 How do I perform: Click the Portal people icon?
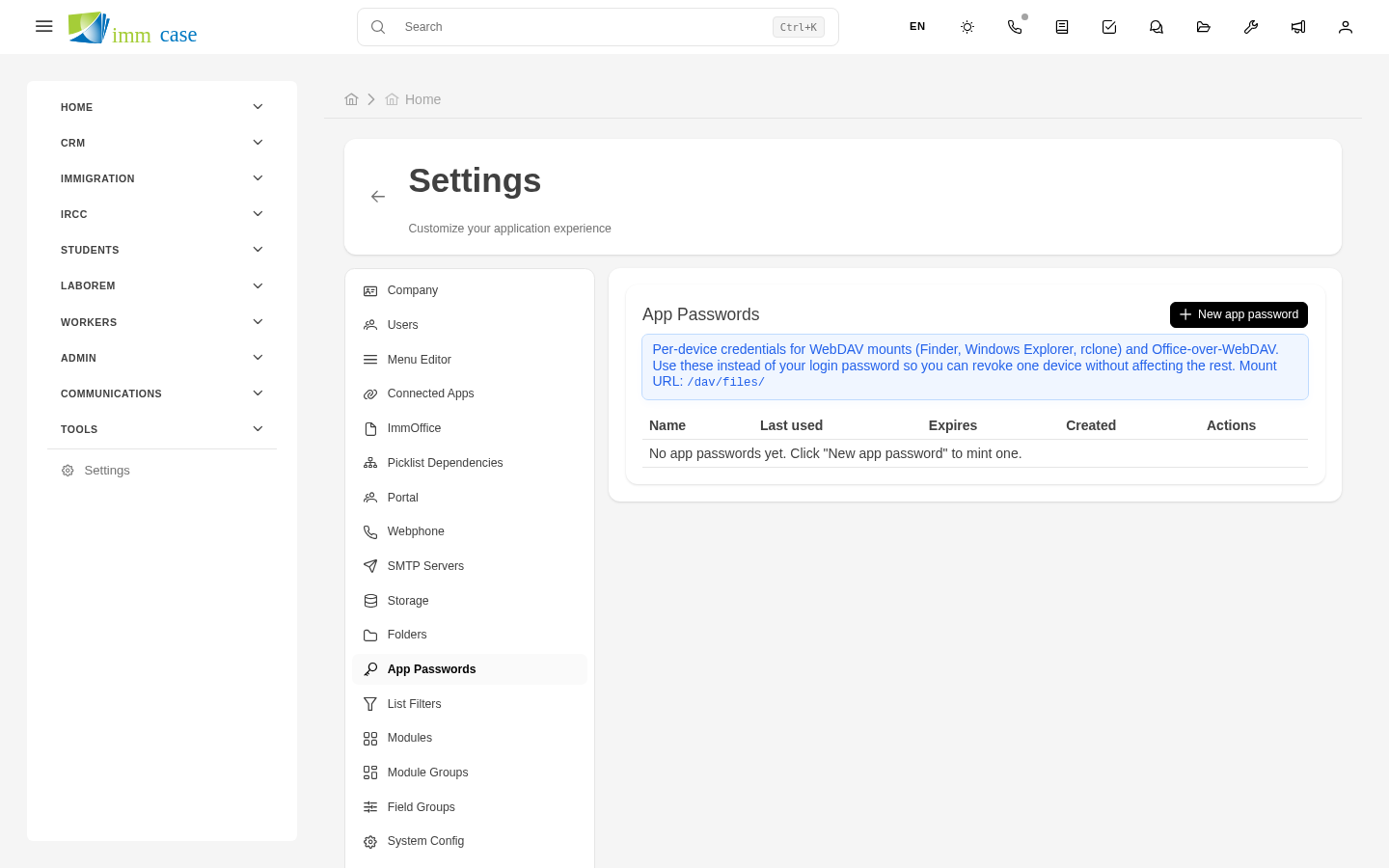[x=370, y=498]
